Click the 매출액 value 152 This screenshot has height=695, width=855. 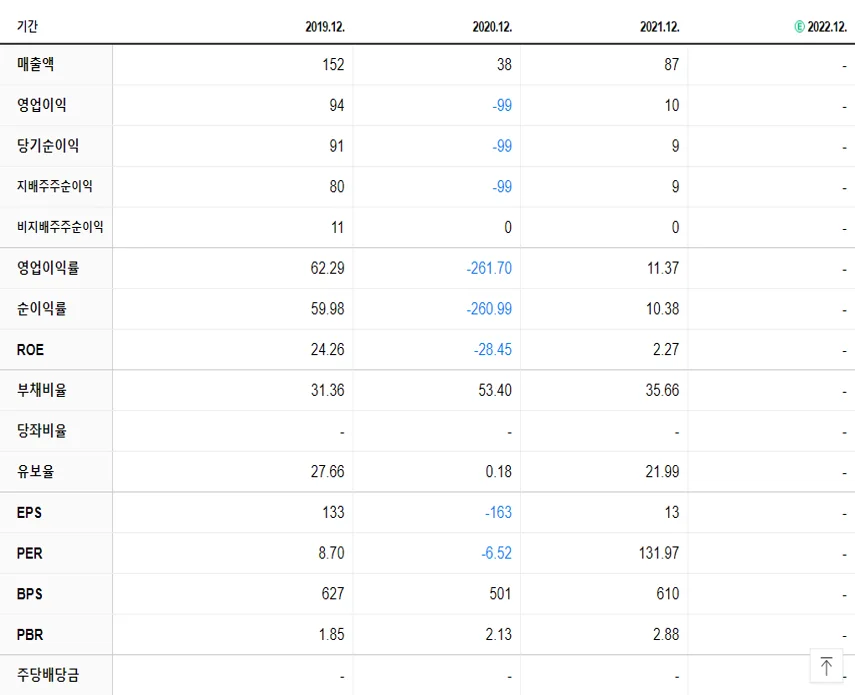(333, 64)
